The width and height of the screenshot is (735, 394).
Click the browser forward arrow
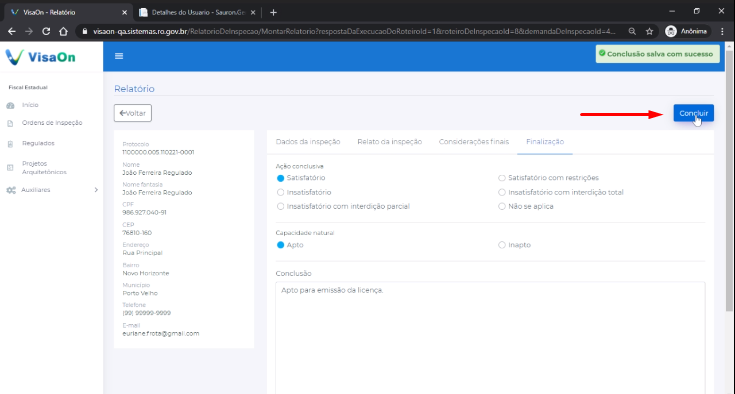pos(29,31)
